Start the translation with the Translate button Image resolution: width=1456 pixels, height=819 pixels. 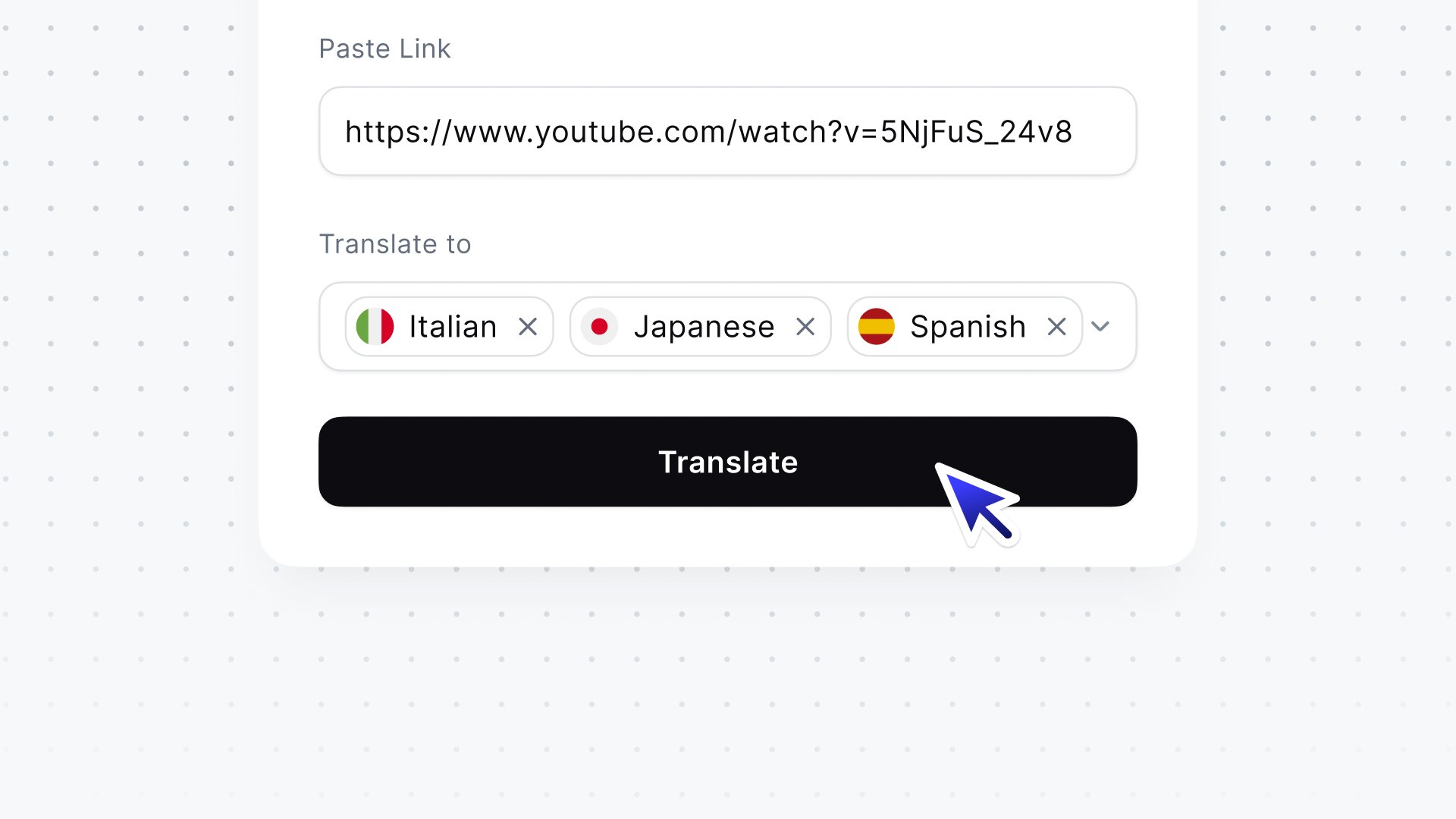[x=728, y=462]
